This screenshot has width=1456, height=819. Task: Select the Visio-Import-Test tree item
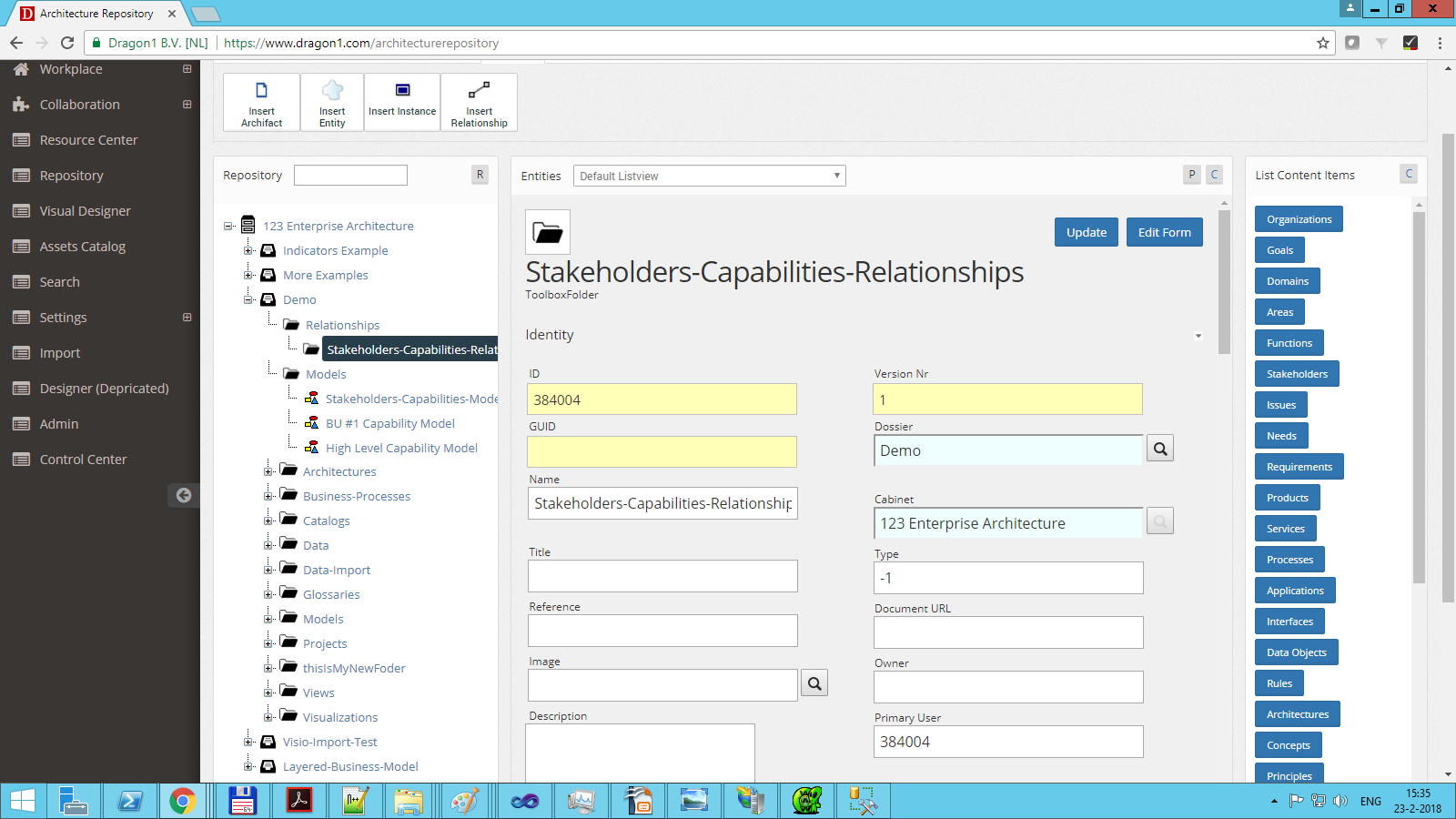pos(329,742)
